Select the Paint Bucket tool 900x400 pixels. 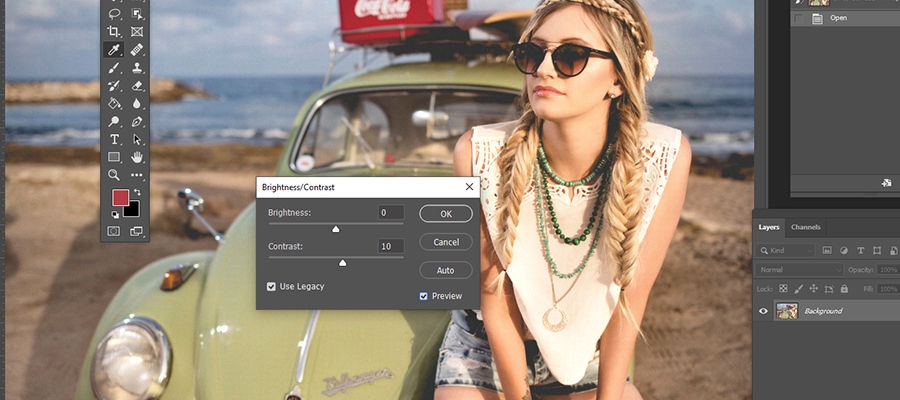click(x=114, y=103)
